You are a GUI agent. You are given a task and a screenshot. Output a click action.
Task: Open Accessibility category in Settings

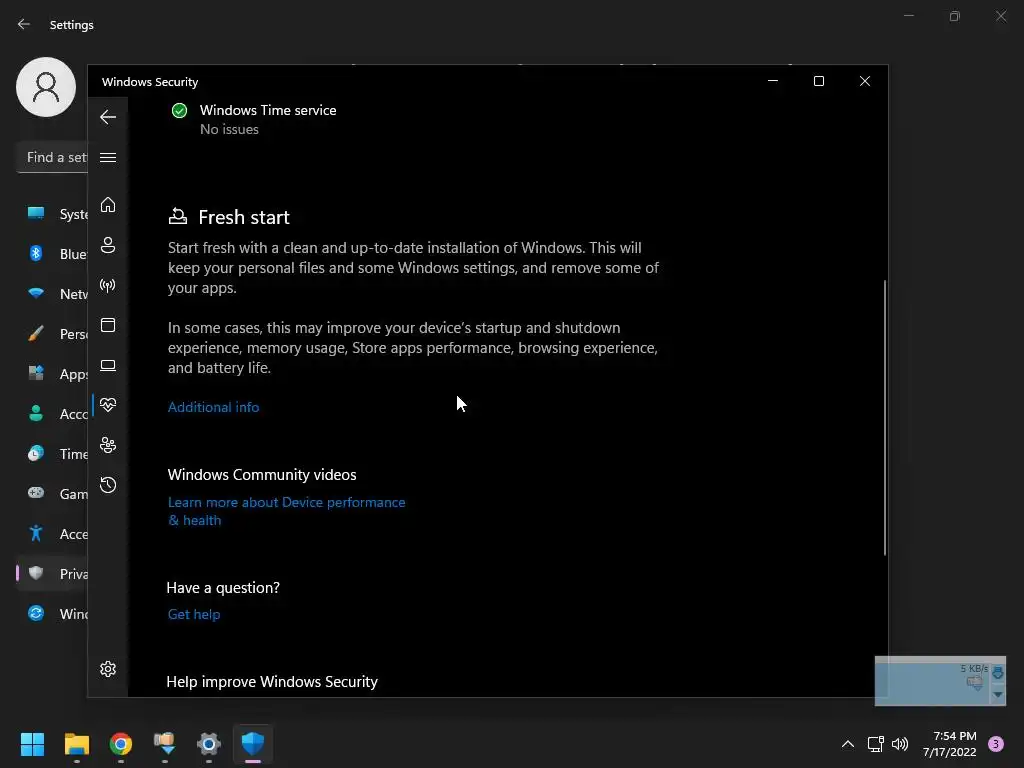pos(52,534)
